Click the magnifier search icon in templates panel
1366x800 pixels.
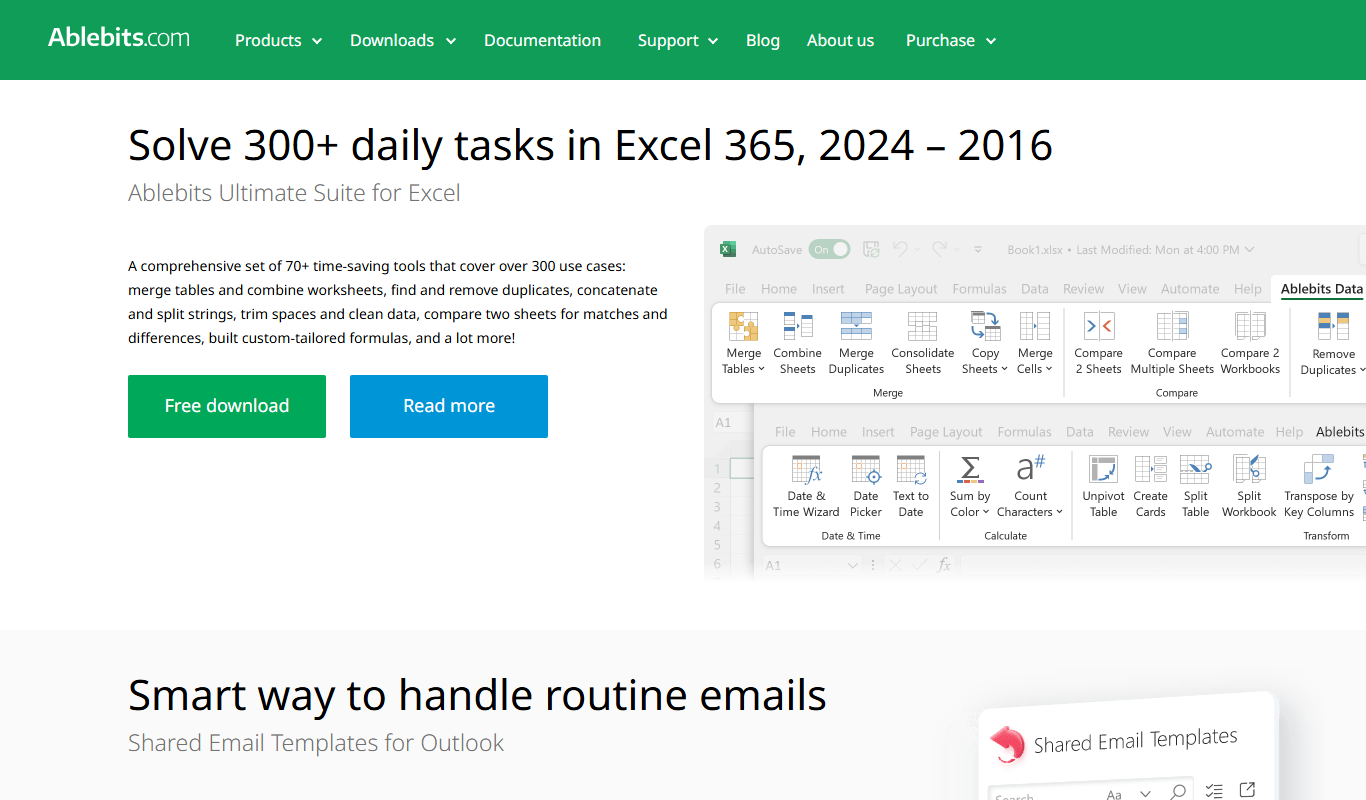pos(1178,793)
